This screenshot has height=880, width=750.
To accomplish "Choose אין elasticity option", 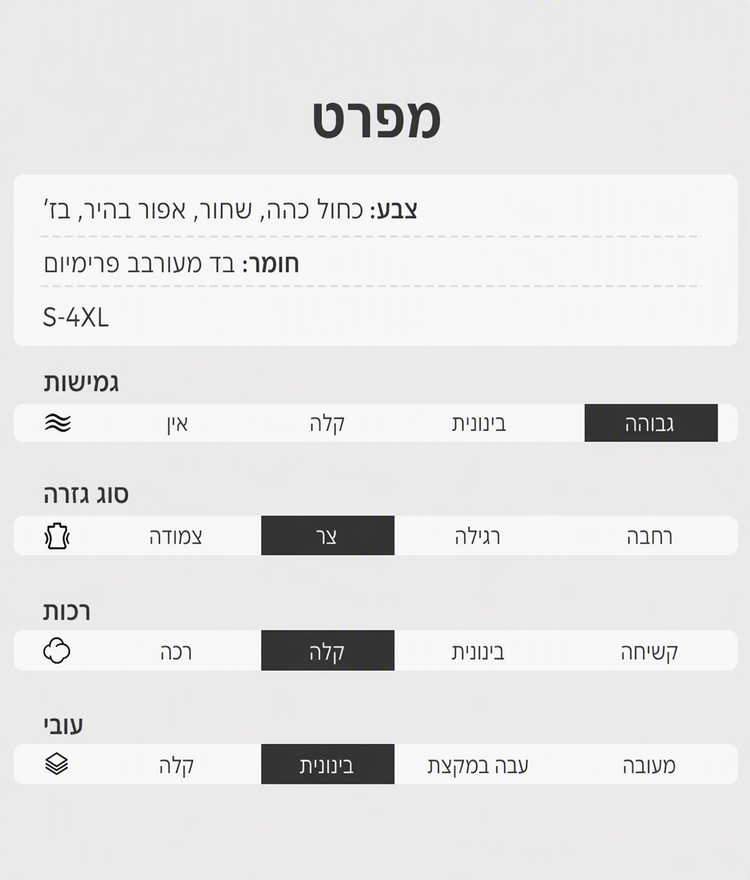I will point(177,424).
